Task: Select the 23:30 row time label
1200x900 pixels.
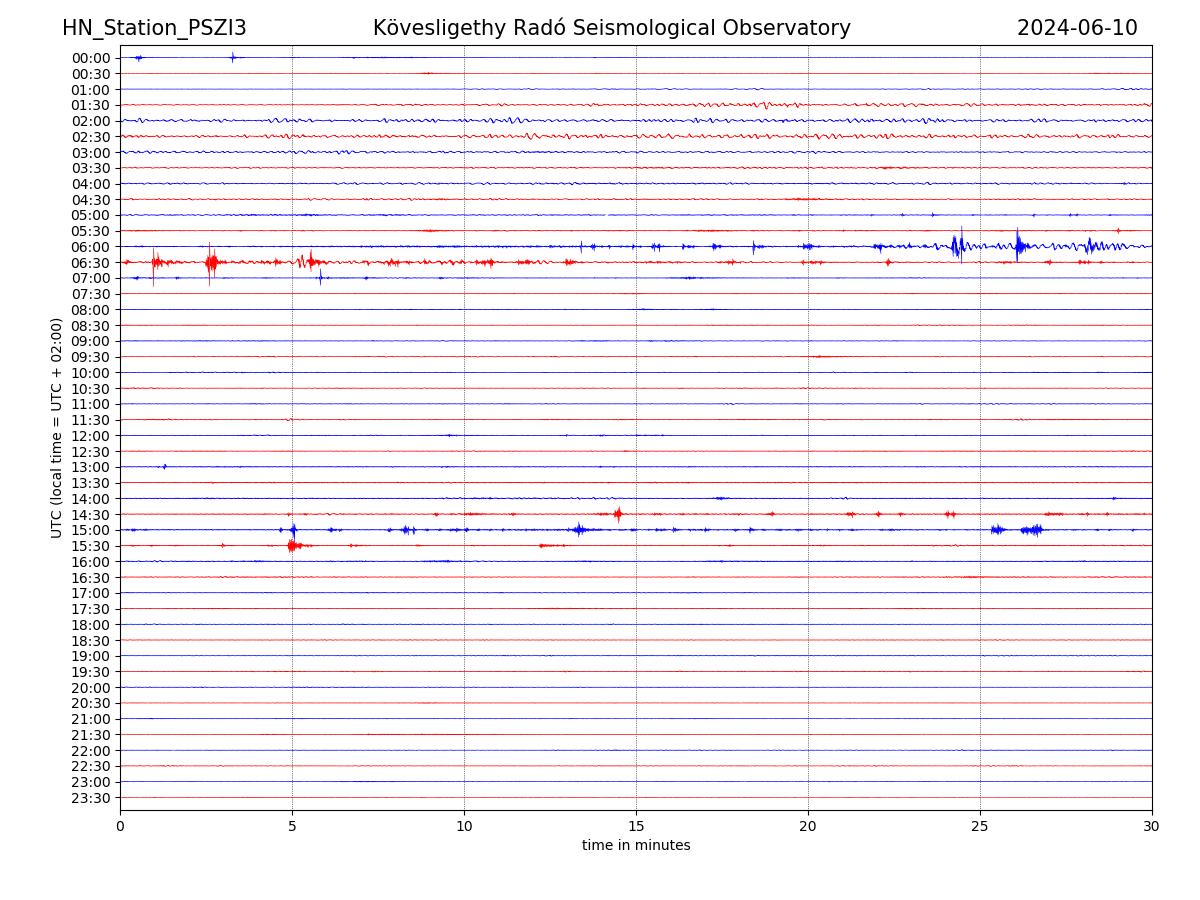Action: tap(91, 798)
